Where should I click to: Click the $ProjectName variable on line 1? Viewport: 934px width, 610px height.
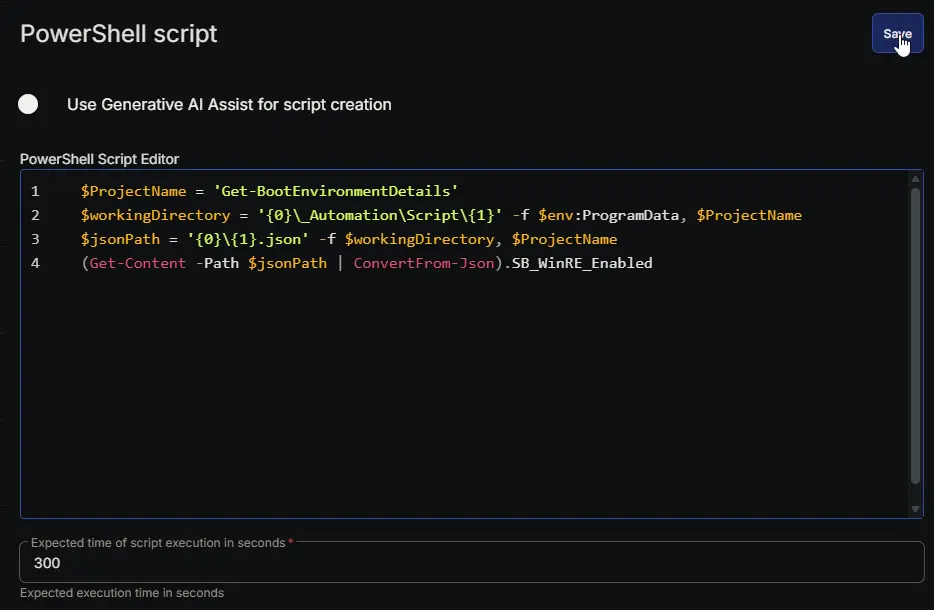click(133, 191)
